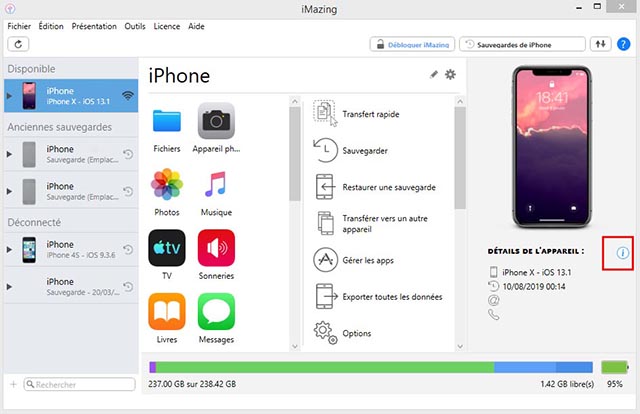This screenshot has width=640, height=414.
Task: Click the Exporter toutes les données icon
Action: point(326,296)
